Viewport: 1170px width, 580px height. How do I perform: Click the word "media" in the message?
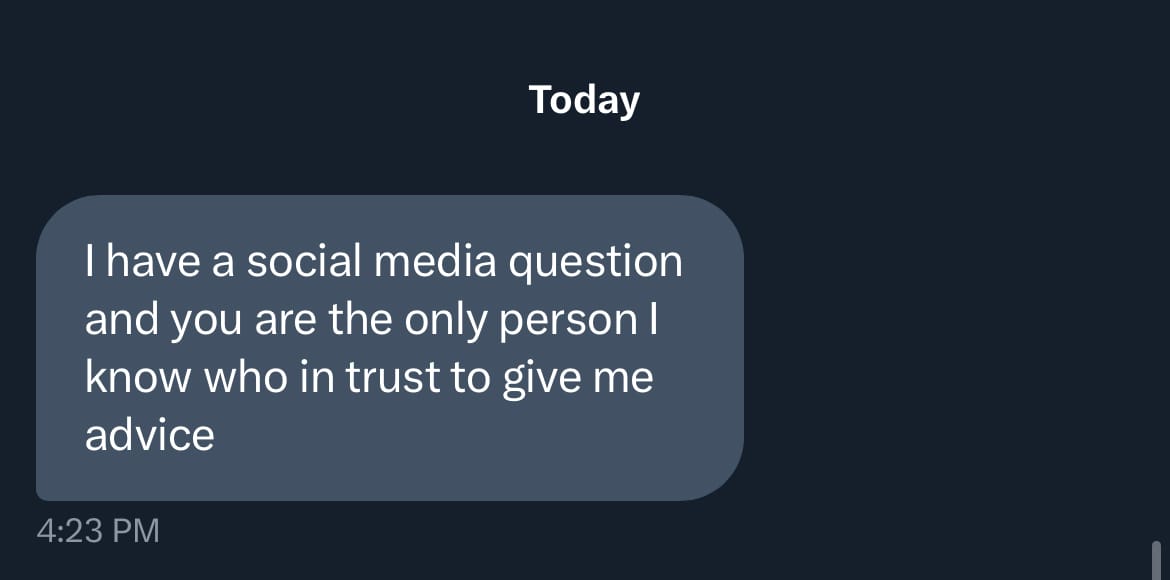pos(434,263)
